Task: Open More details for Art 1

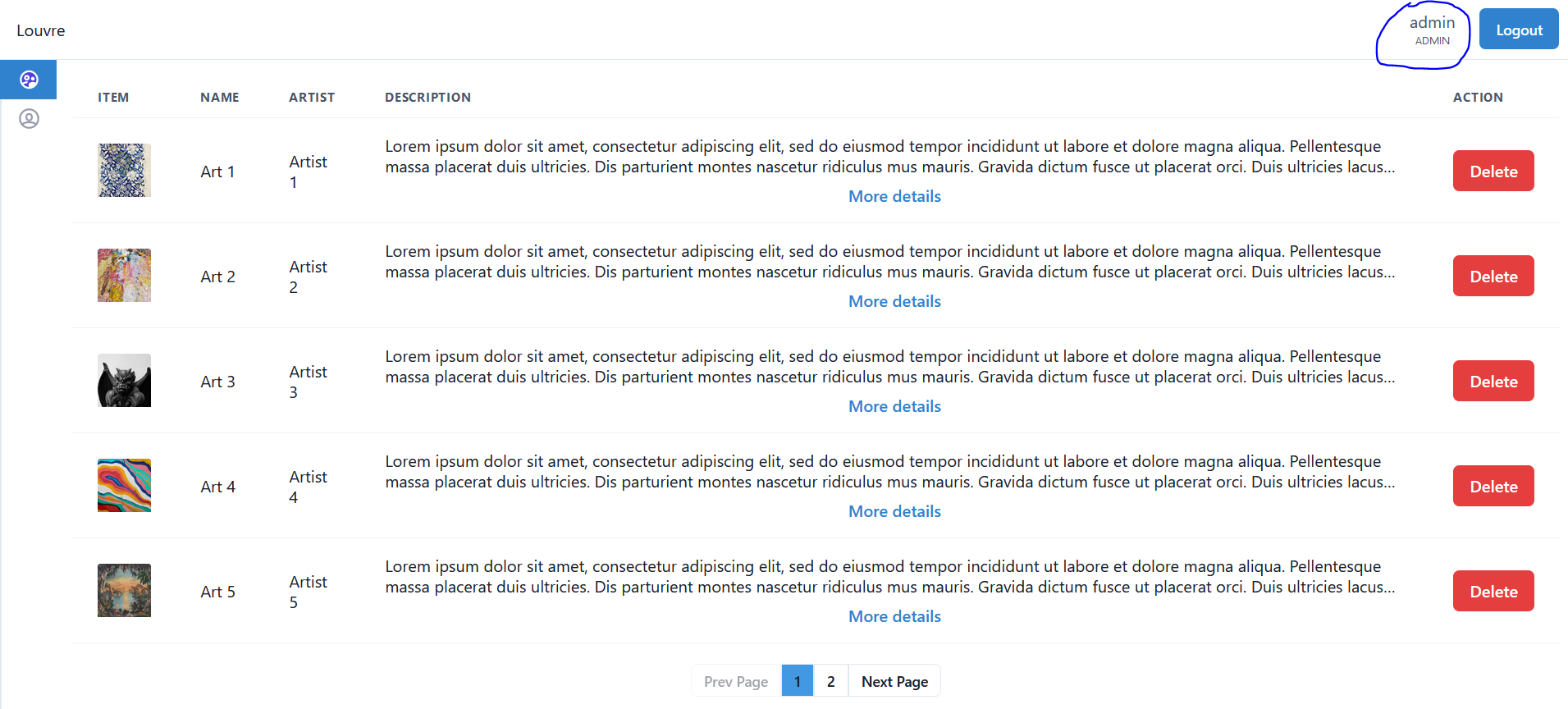Action: click(894, 196)
